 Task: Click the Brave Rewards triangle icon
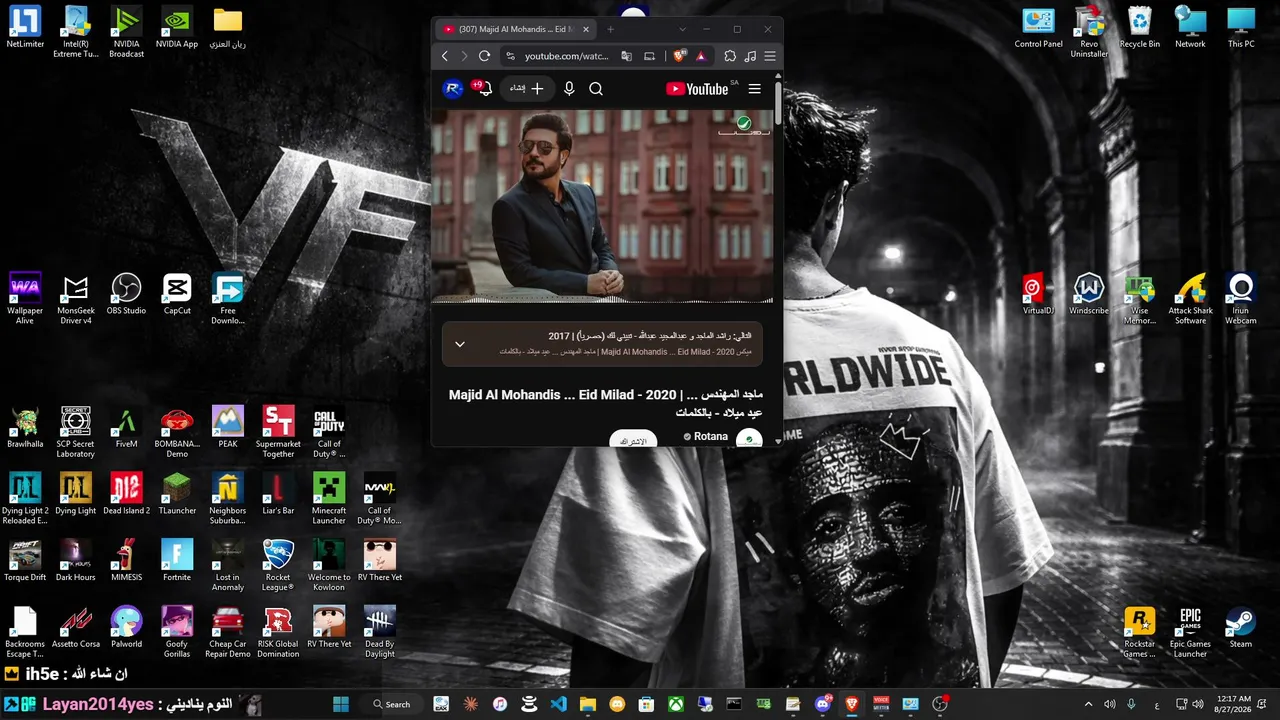click(x=701, y=56)
